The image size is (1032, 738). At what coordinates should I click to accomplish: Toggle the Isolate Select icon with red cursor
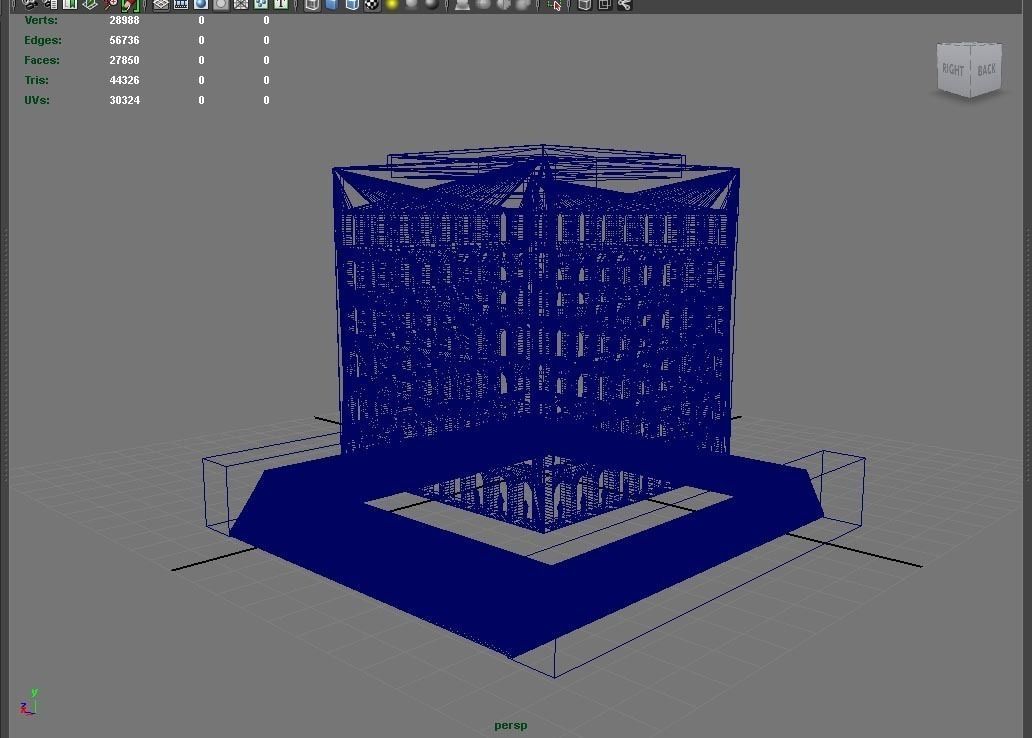coord(554,5)
